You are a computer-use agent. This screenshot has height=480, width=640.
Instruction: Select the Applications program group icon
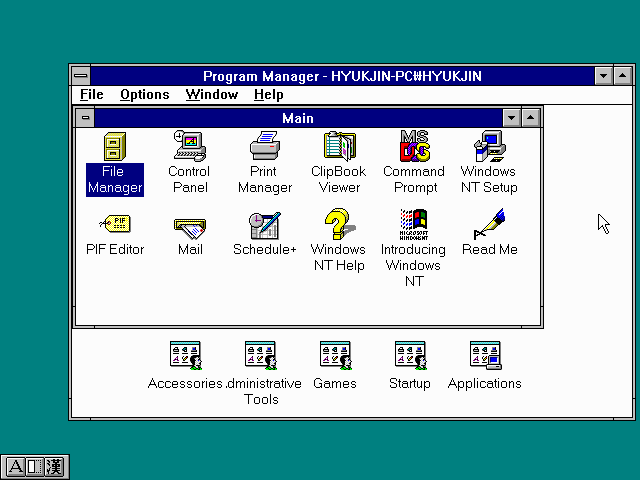point(485,356)
